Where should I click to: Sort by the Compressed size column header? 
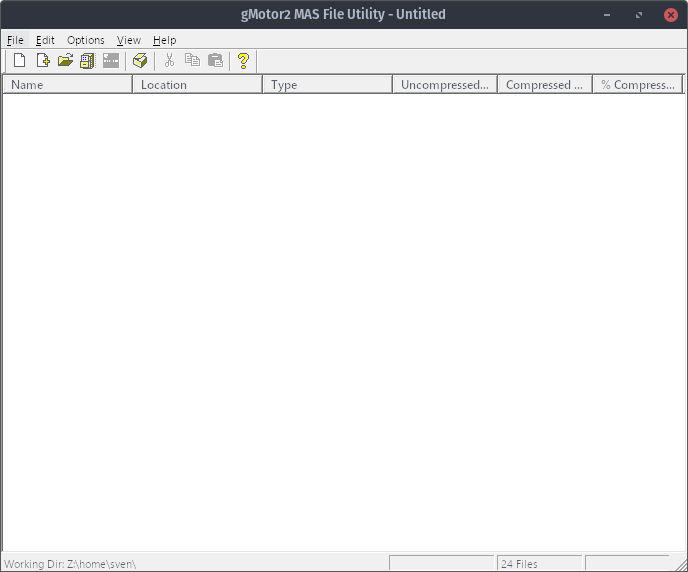545,84
